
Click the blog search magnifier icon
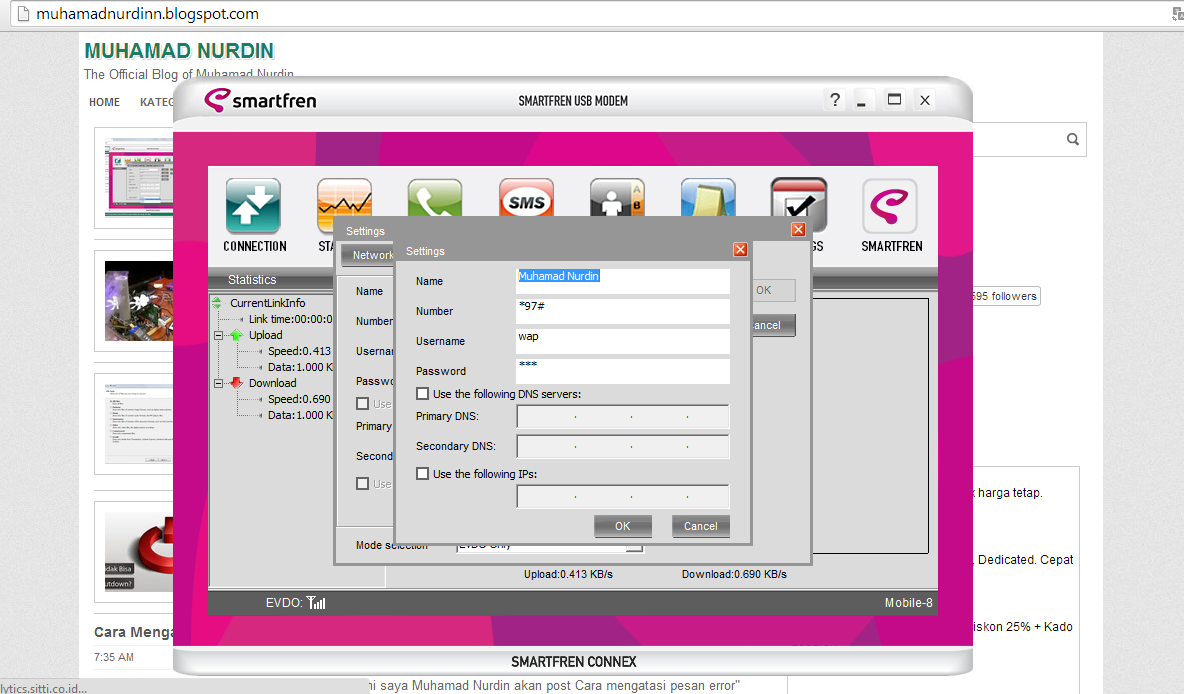coord(1072,139)
